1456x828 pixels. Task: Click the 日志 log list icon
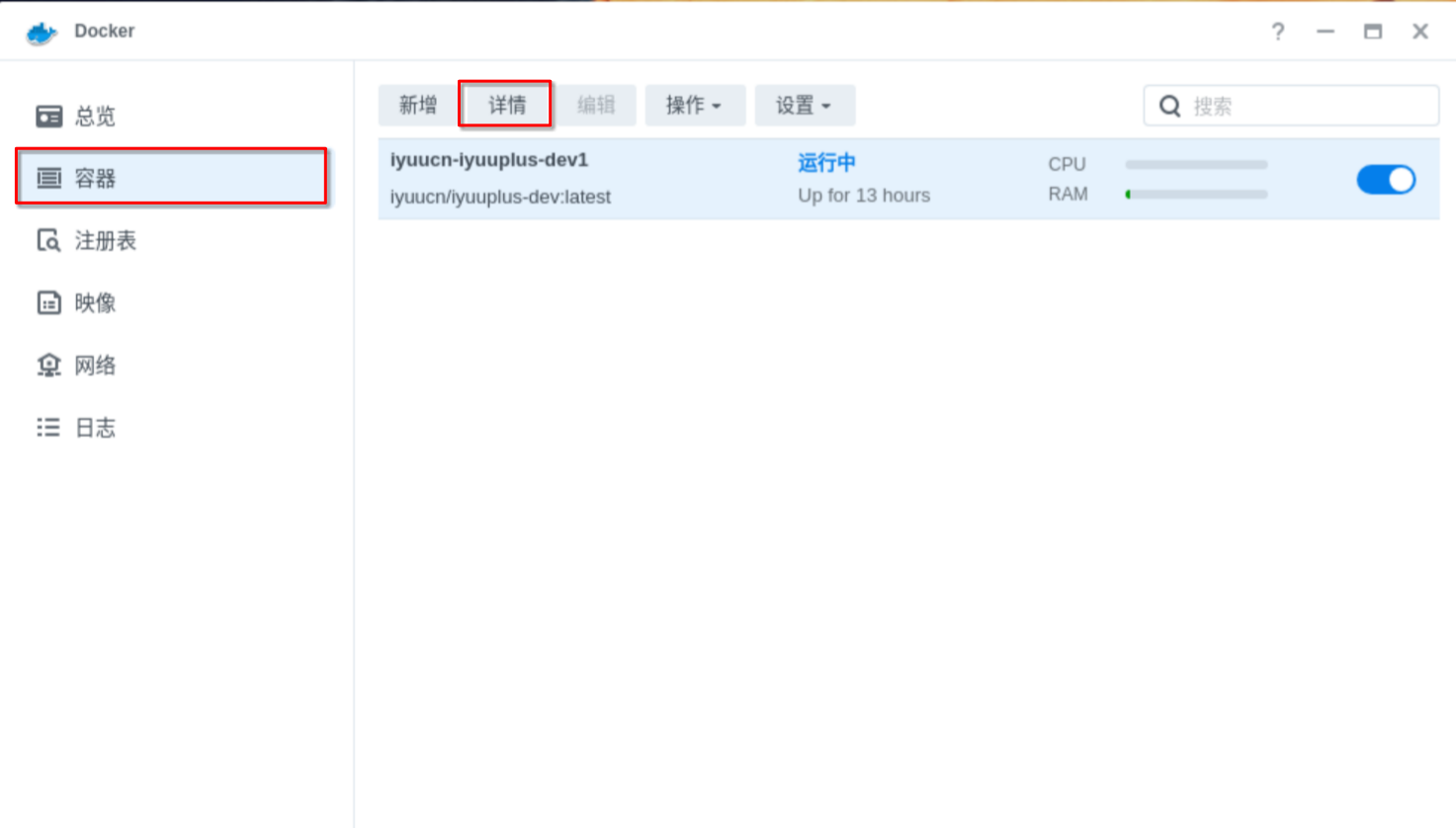point(48,427)
